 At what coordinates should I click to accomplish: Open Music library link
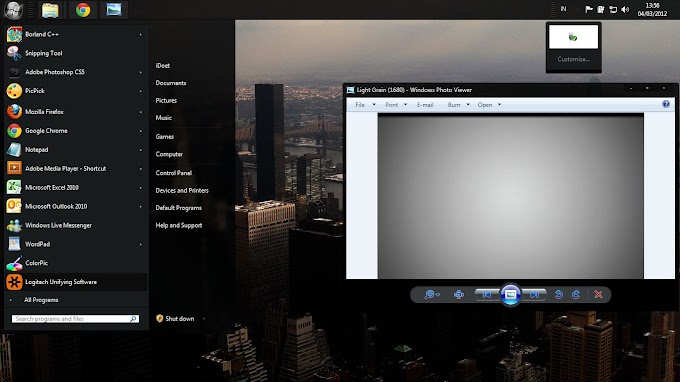[163, 118]
